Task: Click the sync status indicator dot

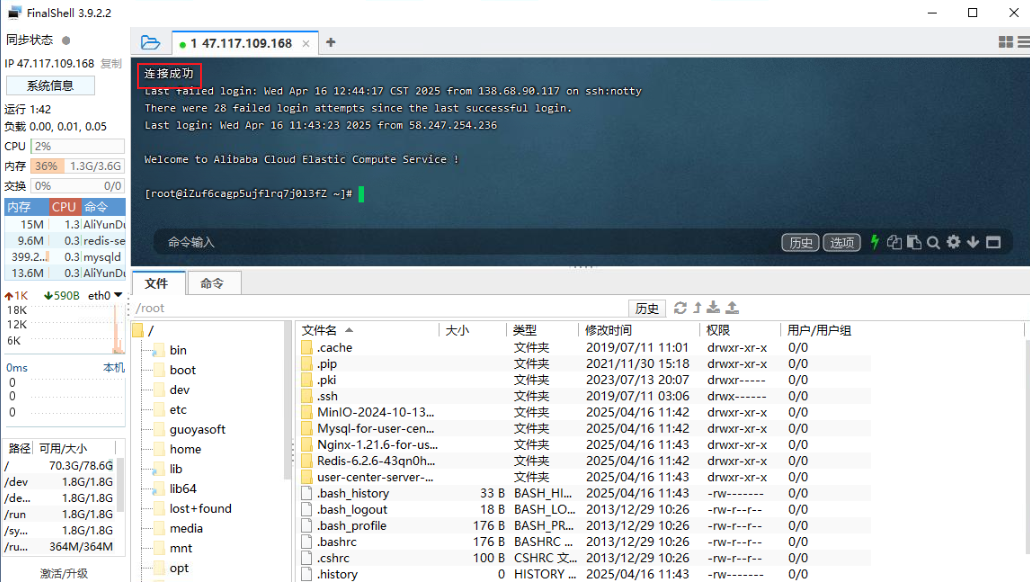Action: [66, 40]
